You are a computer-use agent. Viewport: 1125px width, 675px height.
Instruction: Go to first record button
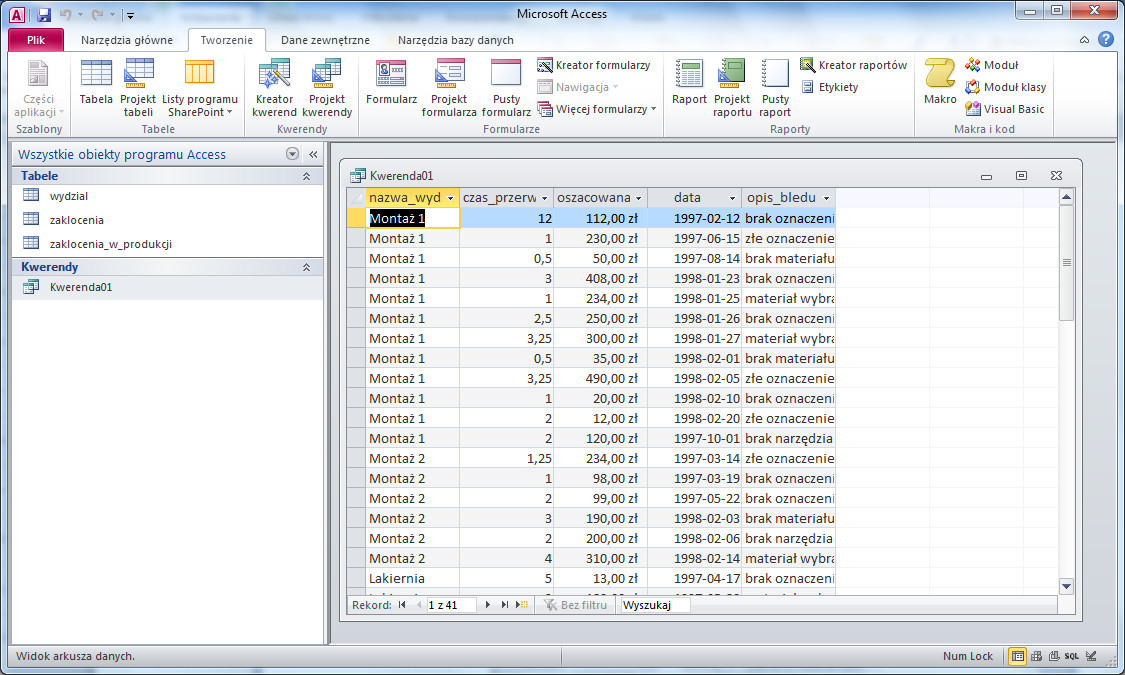(x=402, y=605)
